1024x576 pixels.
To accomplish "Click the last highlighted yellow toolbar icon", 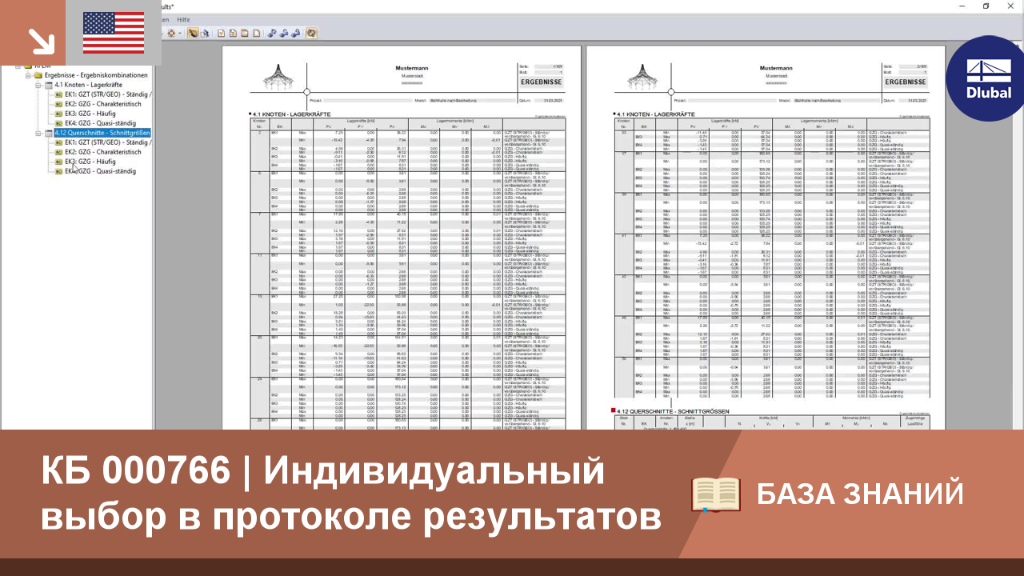I will click(x=312, y=33).
